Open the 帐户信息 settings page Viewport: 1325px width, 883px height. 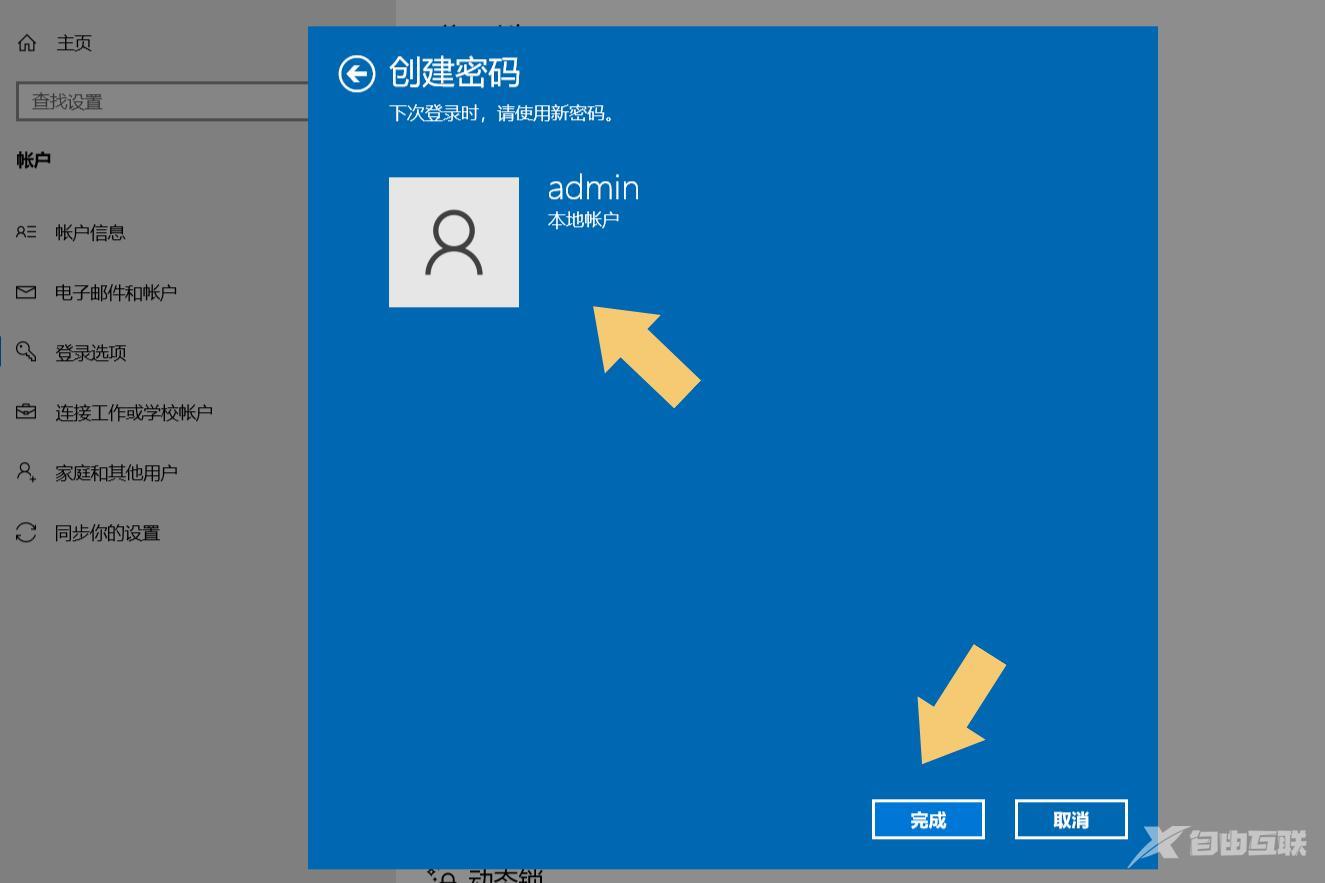click(90, 232)
